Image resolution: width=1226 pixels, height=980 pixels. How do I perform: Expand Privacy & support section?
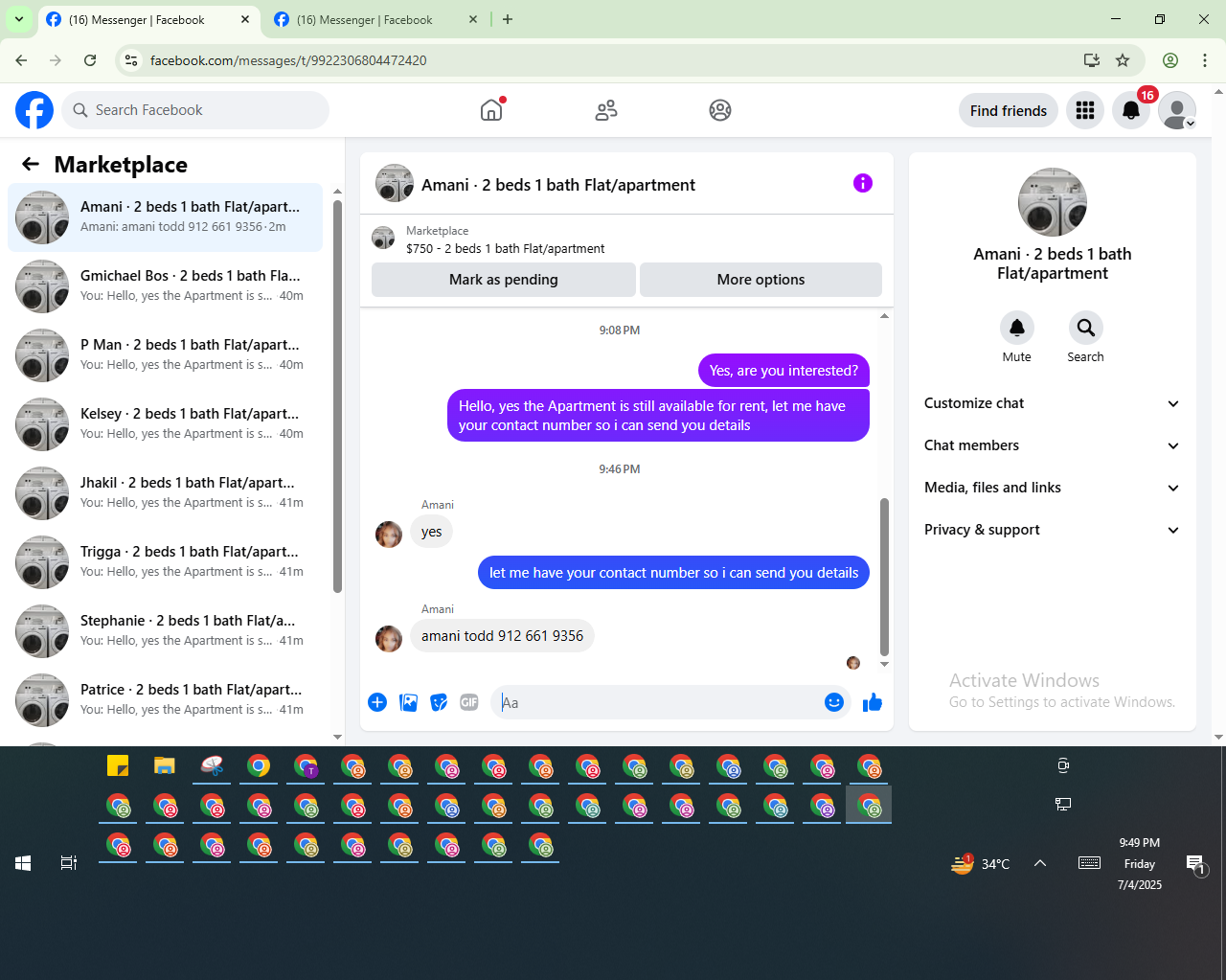1052,530
